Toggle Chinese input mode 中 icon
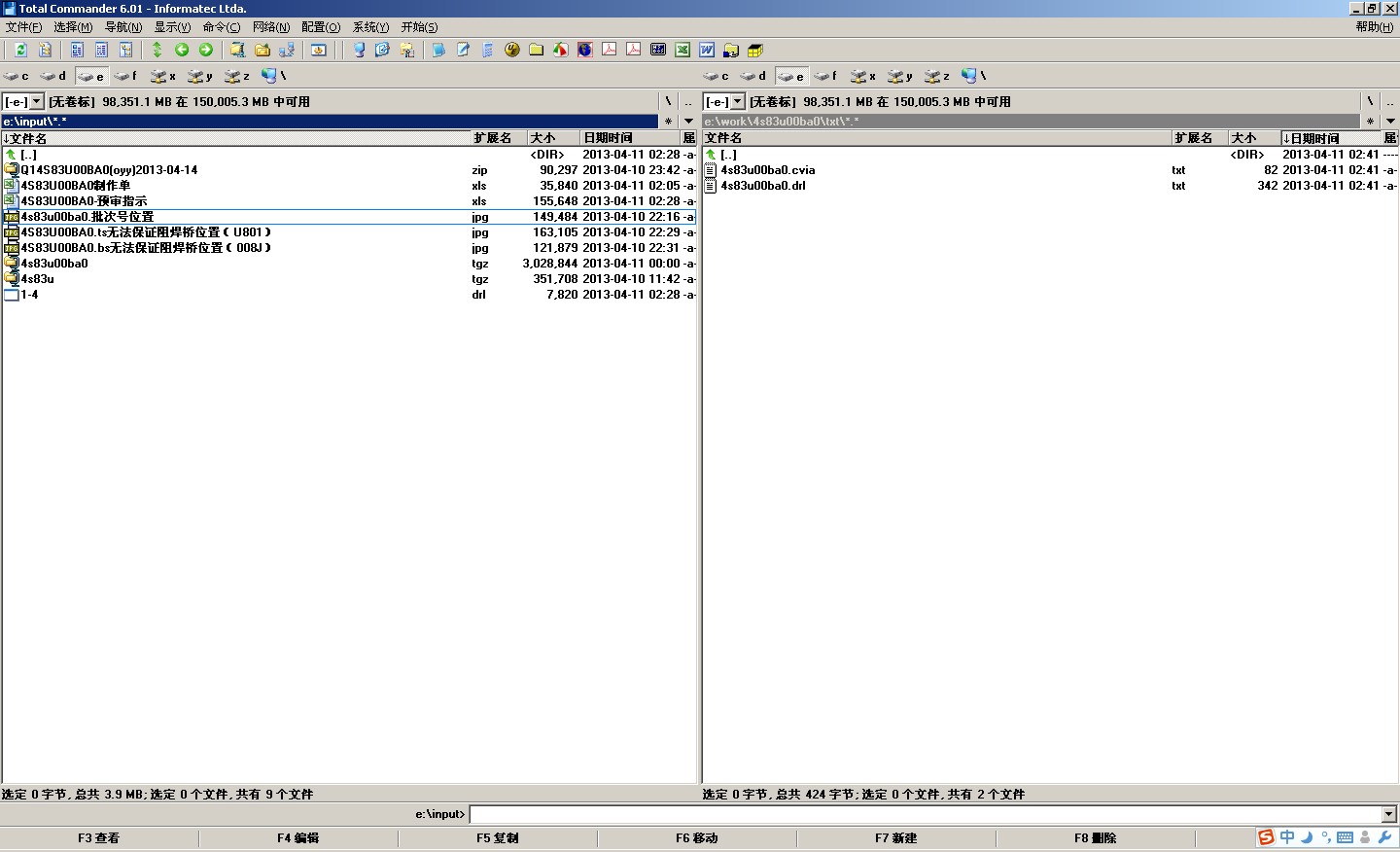This screenshot has width=1400, height=852. click(x=1287, y=837)
